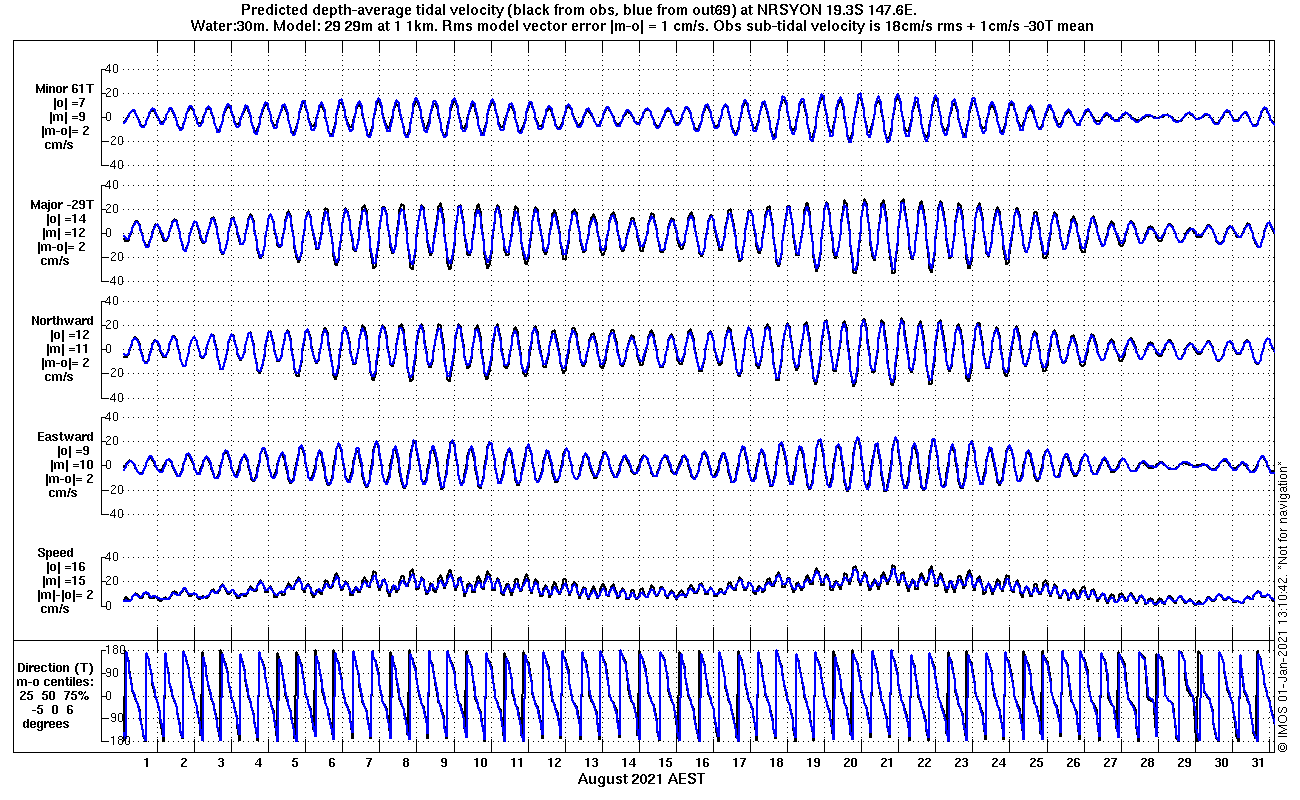This screenshot has height=800, width=1300.
Task: Click the 'degrees' unit label
Action: click(x=46, y=723)
